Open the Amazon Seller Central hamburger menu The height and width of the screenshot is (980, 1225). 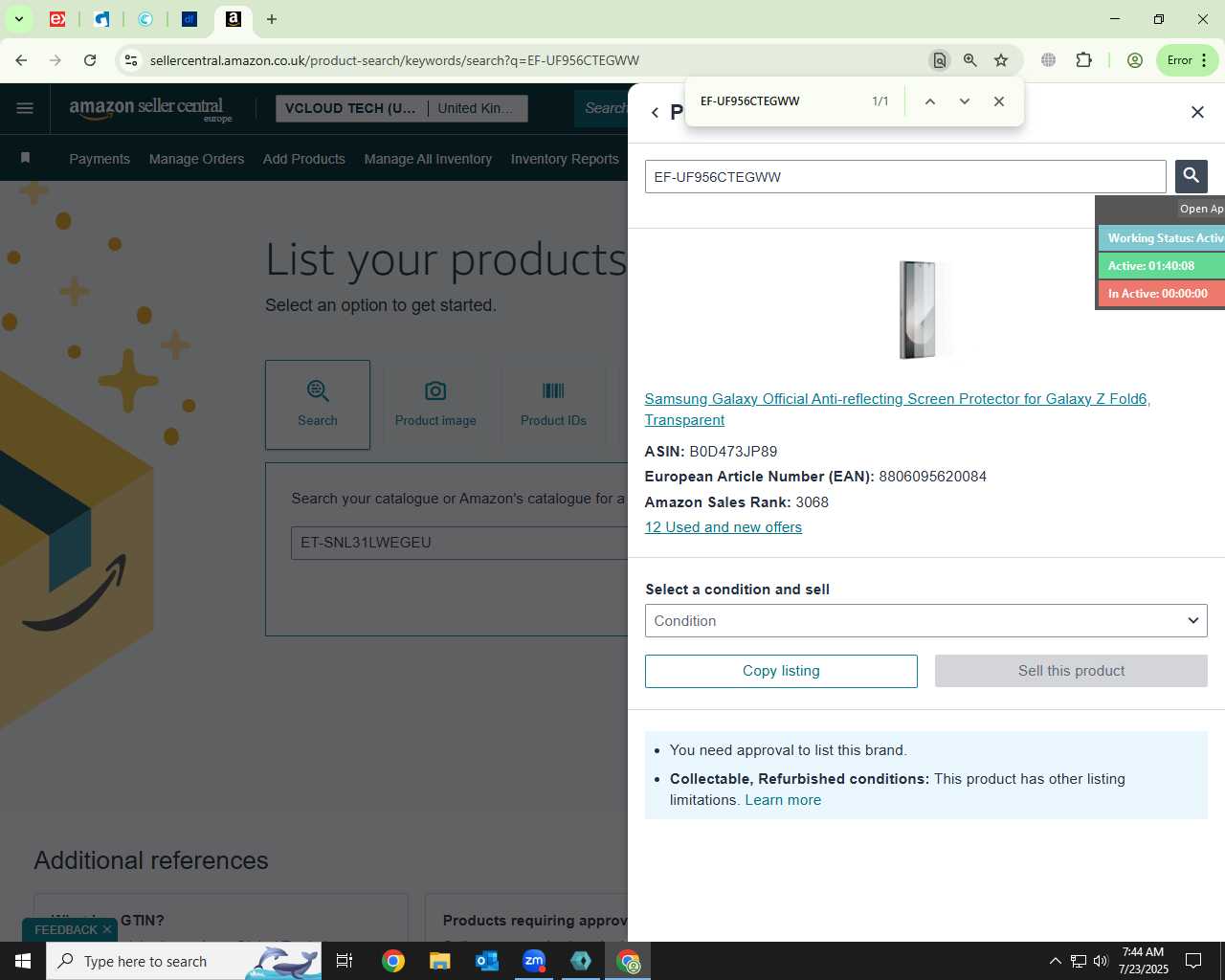[25, 108]
